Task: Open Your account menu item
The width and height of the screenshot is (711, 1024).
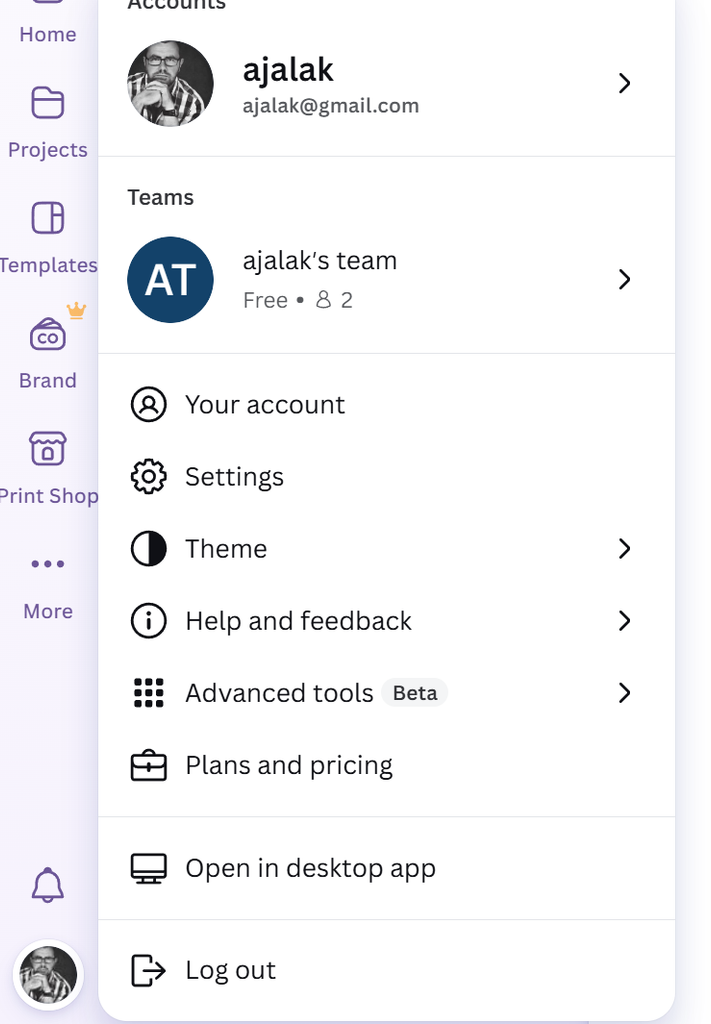Action: pos(387,404)
